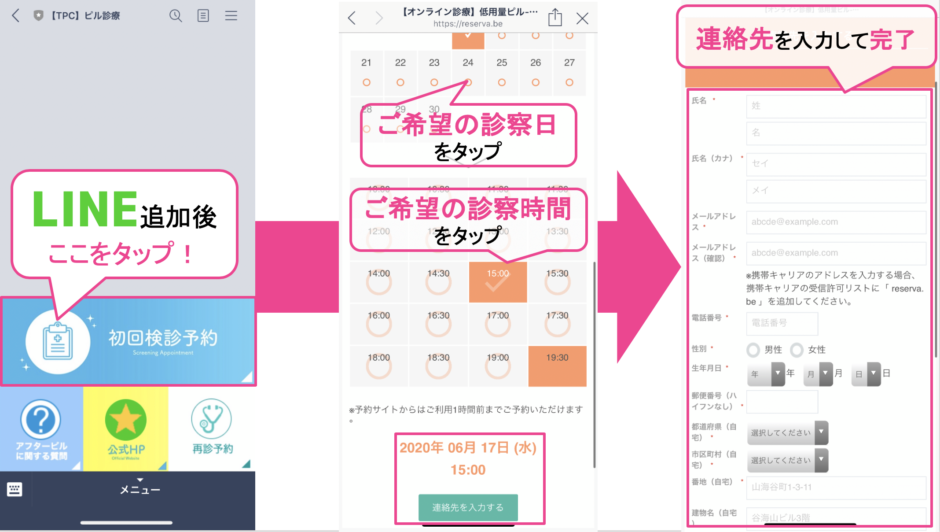Open 公式HP star icon tile
The width and height of the screenshot is (940, 532).
pos(126,422)
